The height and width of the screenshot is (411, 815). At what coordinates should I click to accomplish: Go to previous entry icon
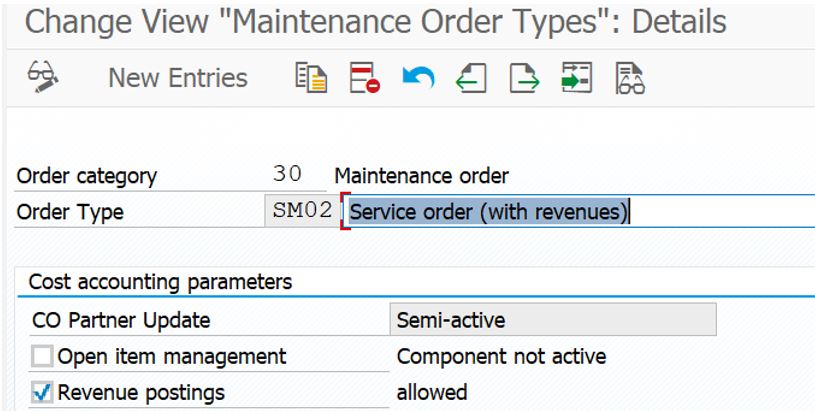tap(471, 78)
